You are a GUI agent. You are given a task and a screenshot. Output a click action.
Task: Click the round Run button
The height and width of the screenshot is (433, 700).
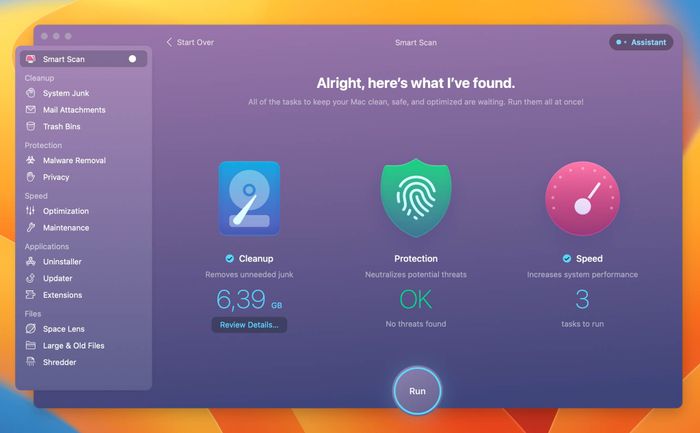point(417,391)
